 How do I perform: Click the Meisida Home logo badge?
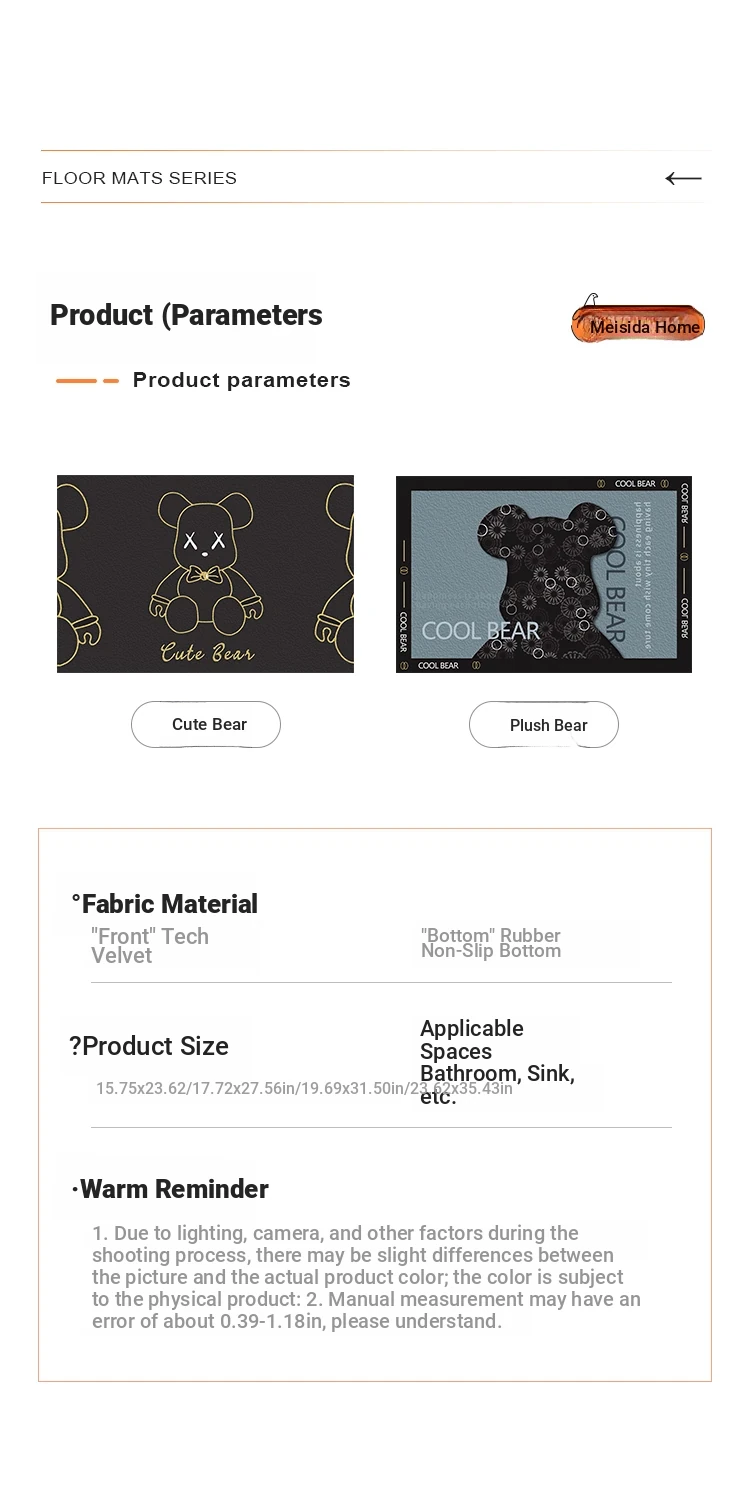[x=638, y=320]
